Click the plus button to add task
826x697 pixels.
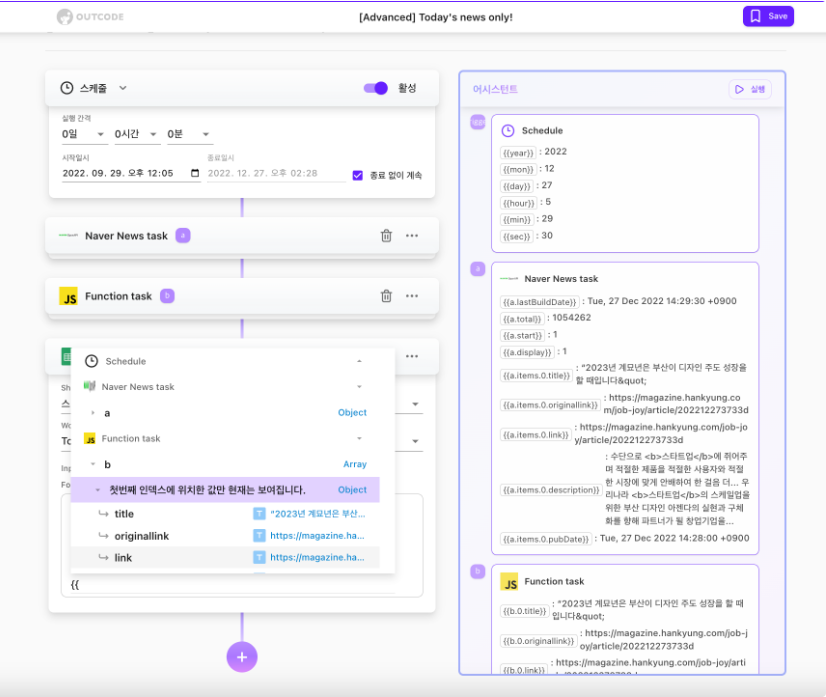pyautogui.click(x=241, y=657)
